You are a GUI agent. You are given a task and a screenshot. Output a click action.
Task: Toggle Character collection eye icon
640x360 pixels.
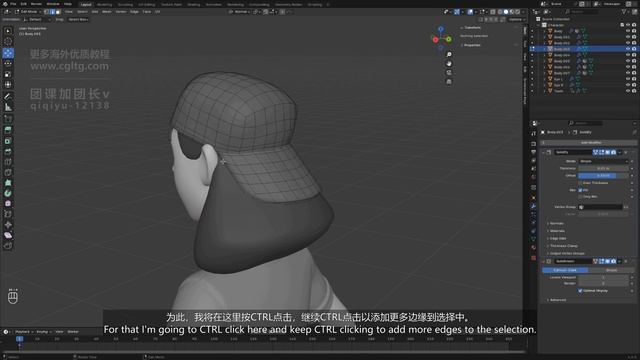click(628, 25)
